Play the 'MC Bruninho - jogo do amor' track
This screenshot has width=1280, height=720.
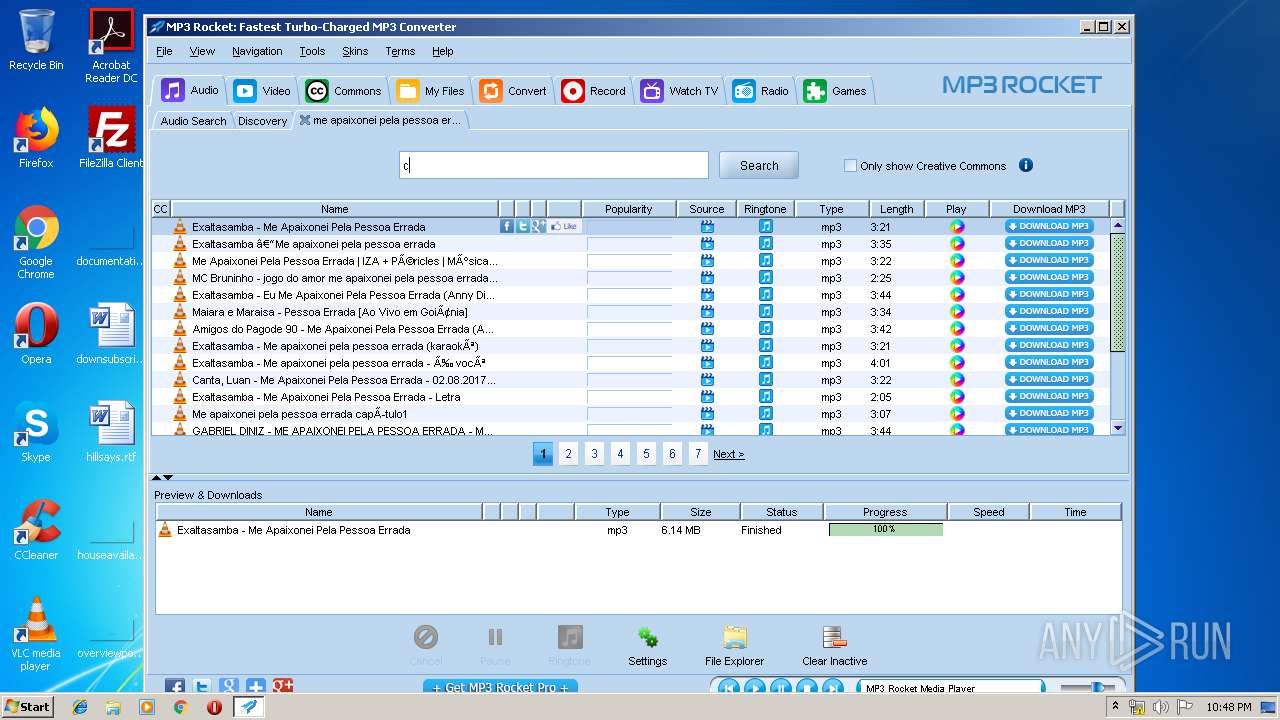tap(957, 277)
